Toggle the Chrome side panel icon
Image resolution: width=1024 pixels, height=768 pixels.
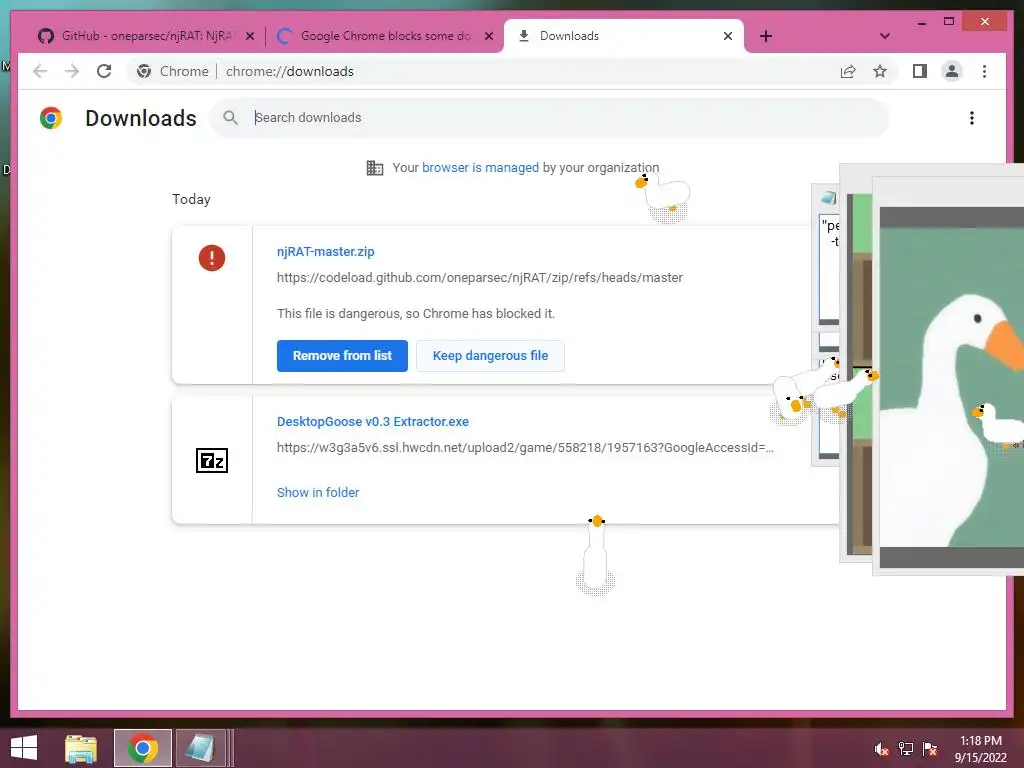(920, 71)
